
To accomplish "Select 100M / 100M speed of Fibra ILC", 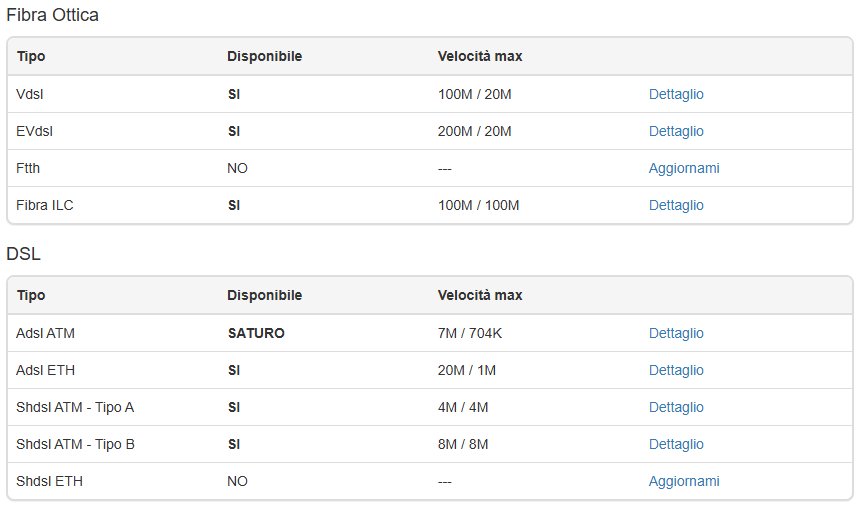I will 478,205.
